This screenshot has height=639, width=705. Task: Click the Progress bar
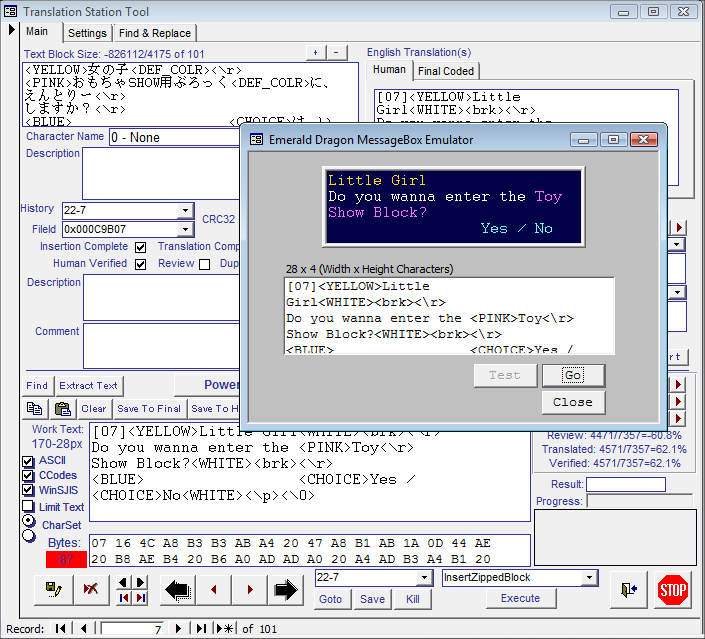[639, 501]
